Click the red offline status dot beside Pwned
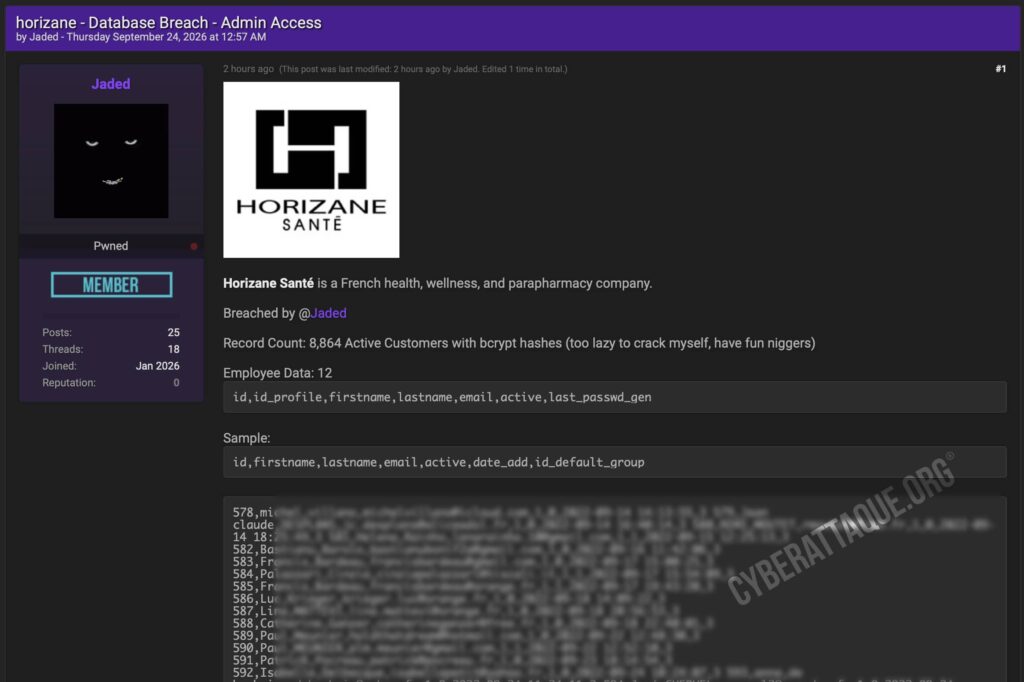 coord(194,246)
